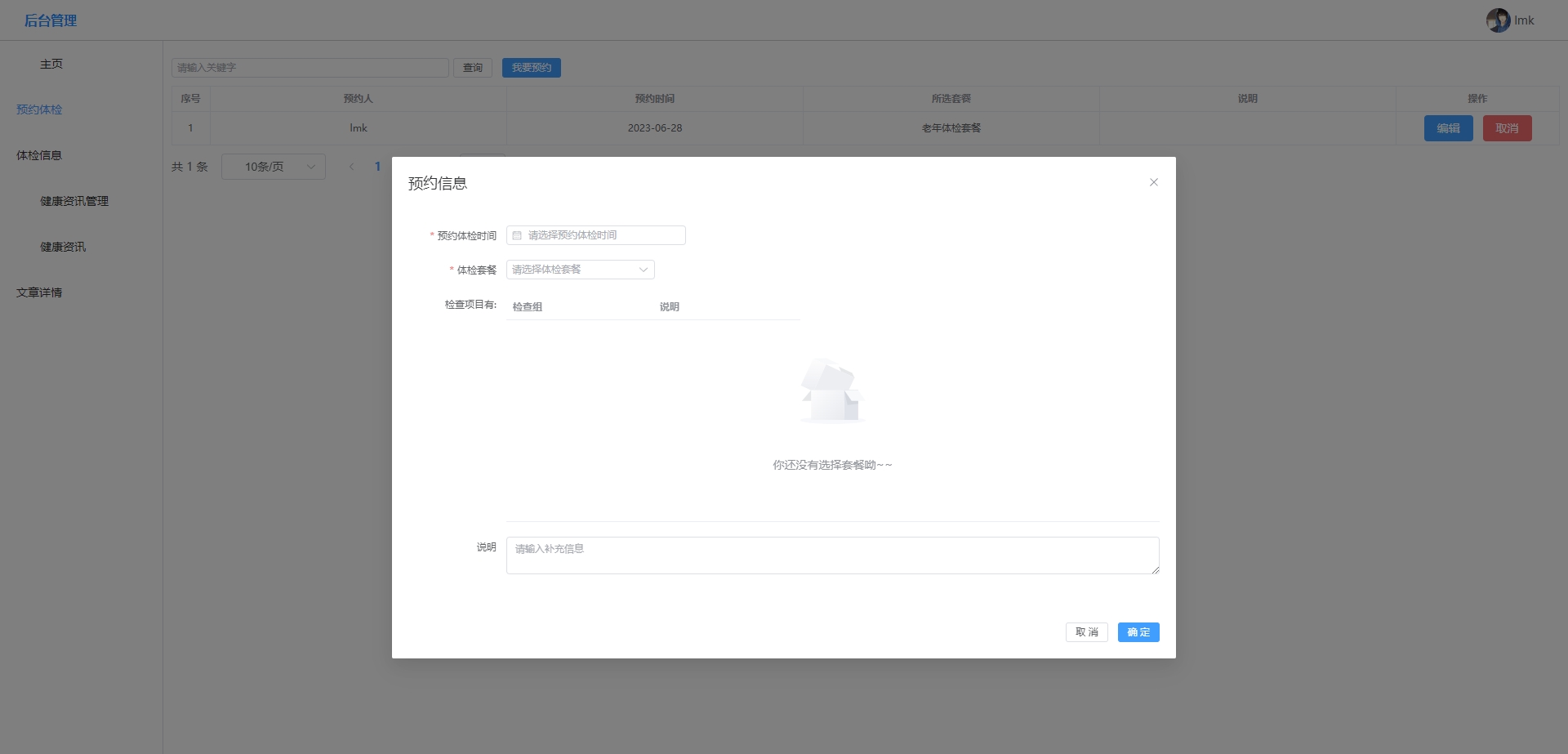Click the blue 编辑 button in row

1448,128
